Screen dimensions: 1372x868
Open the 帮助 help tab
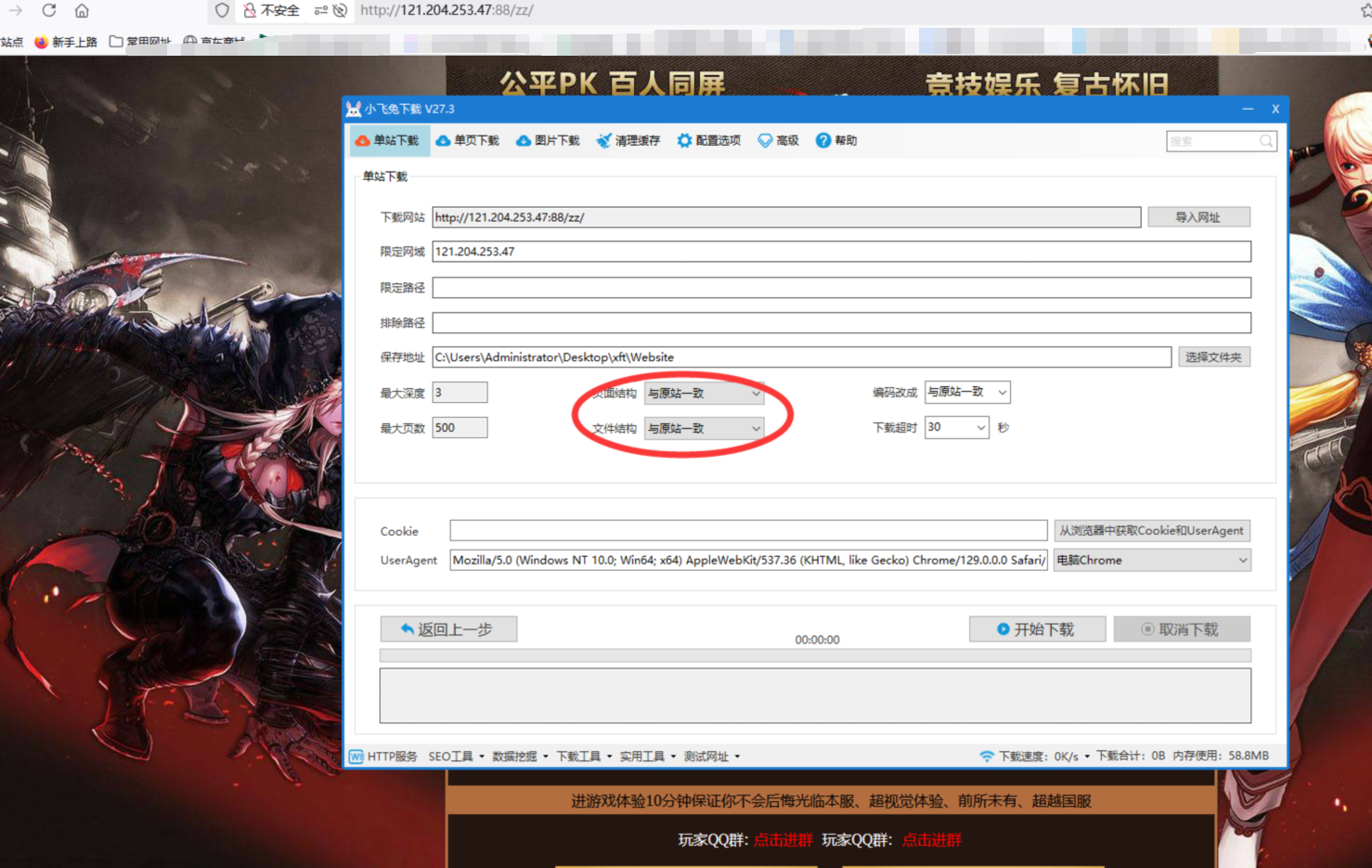pos(836,141)
